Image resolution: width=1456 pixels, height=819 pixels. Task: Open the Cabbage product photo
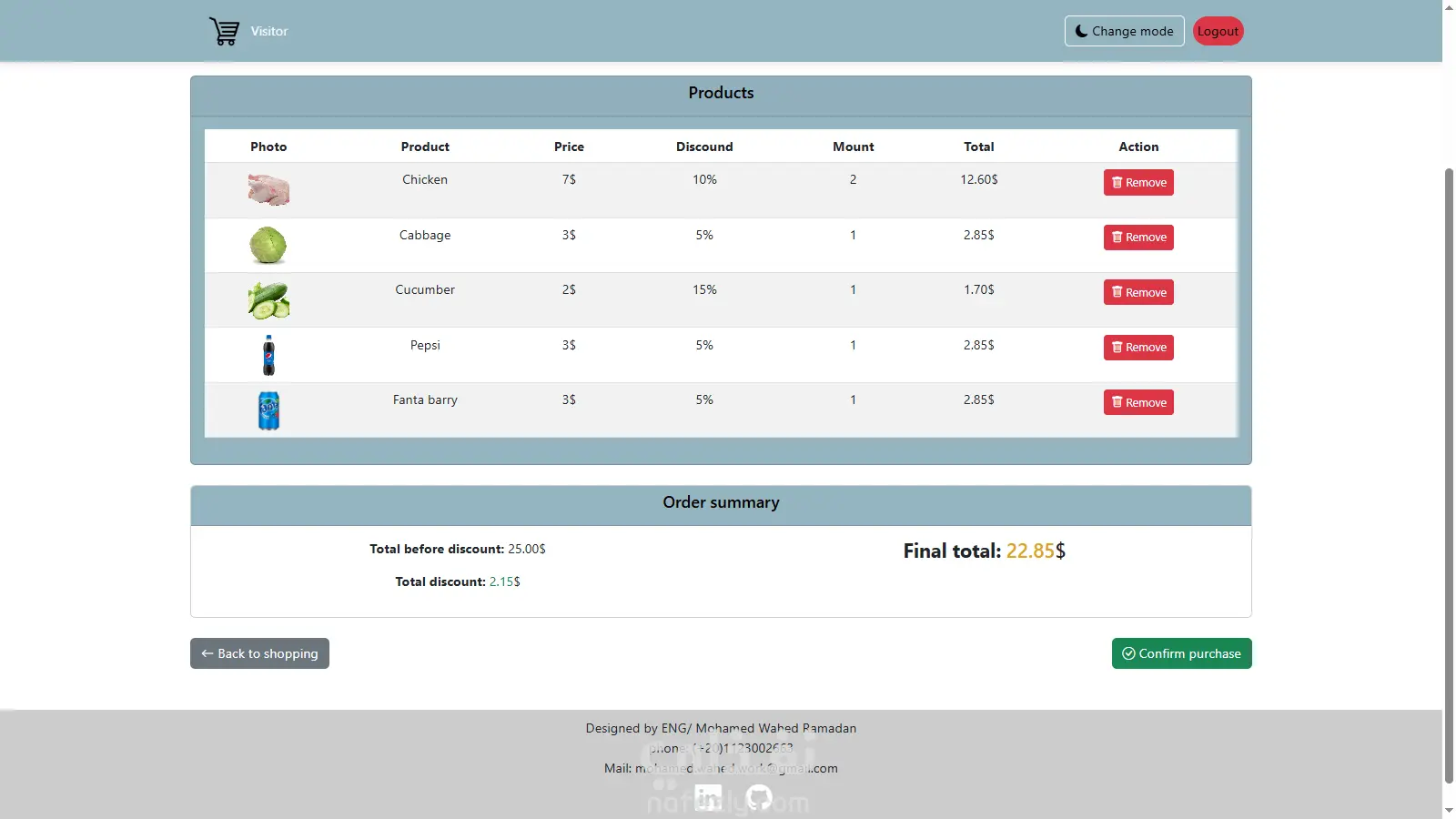268,246
